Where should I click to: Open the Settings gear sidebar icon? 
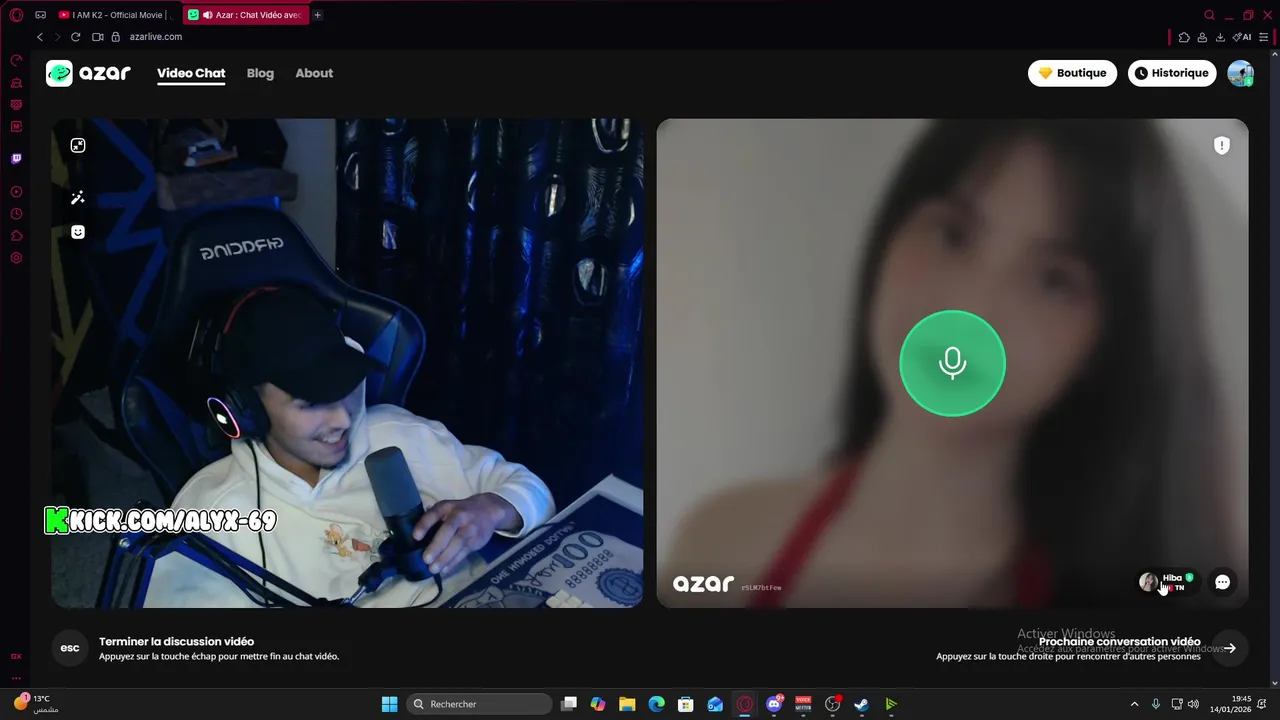coord(16,258)
